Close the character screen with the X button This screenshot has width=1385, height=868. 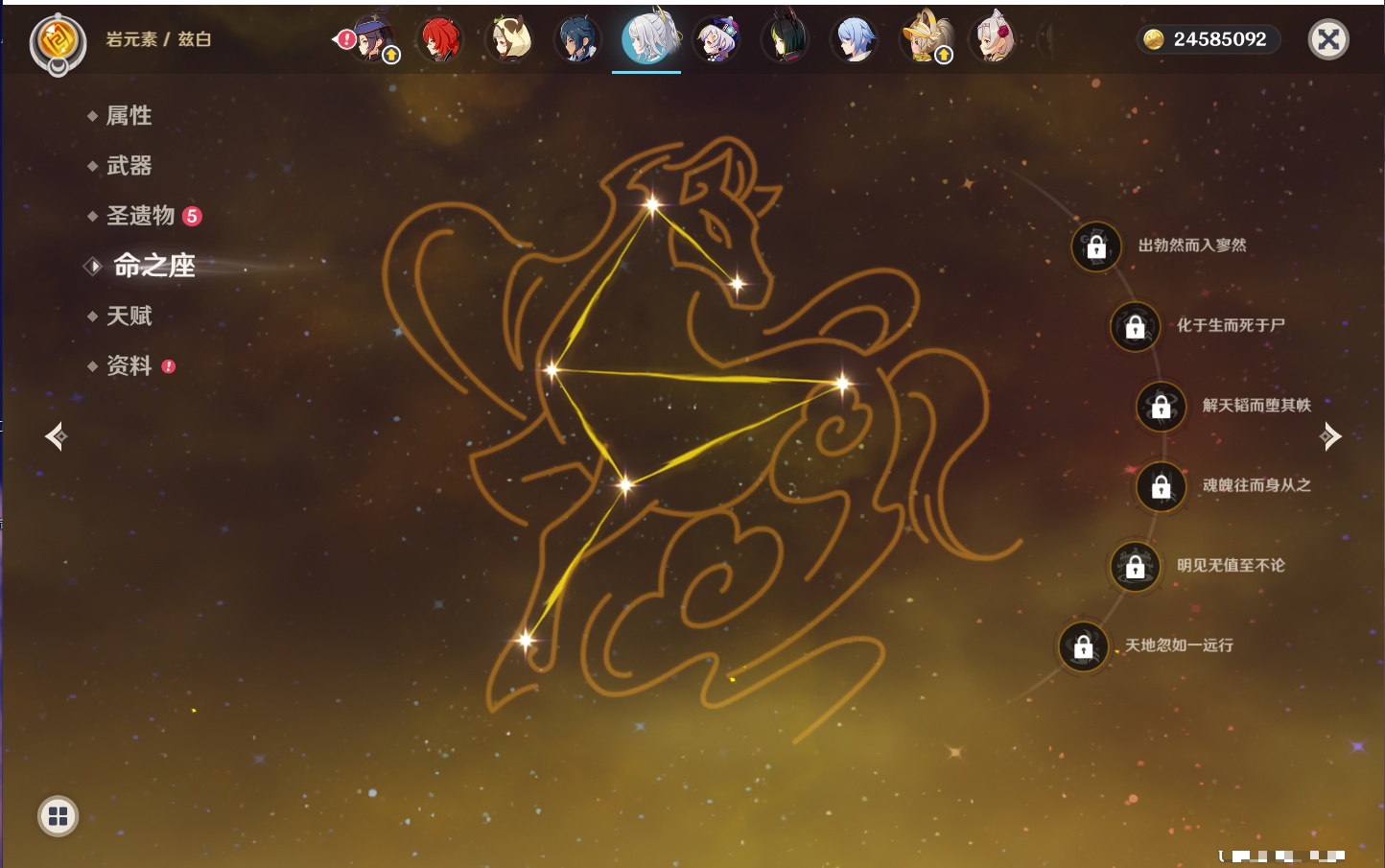pyautogui.click(x=1328, y=39)
